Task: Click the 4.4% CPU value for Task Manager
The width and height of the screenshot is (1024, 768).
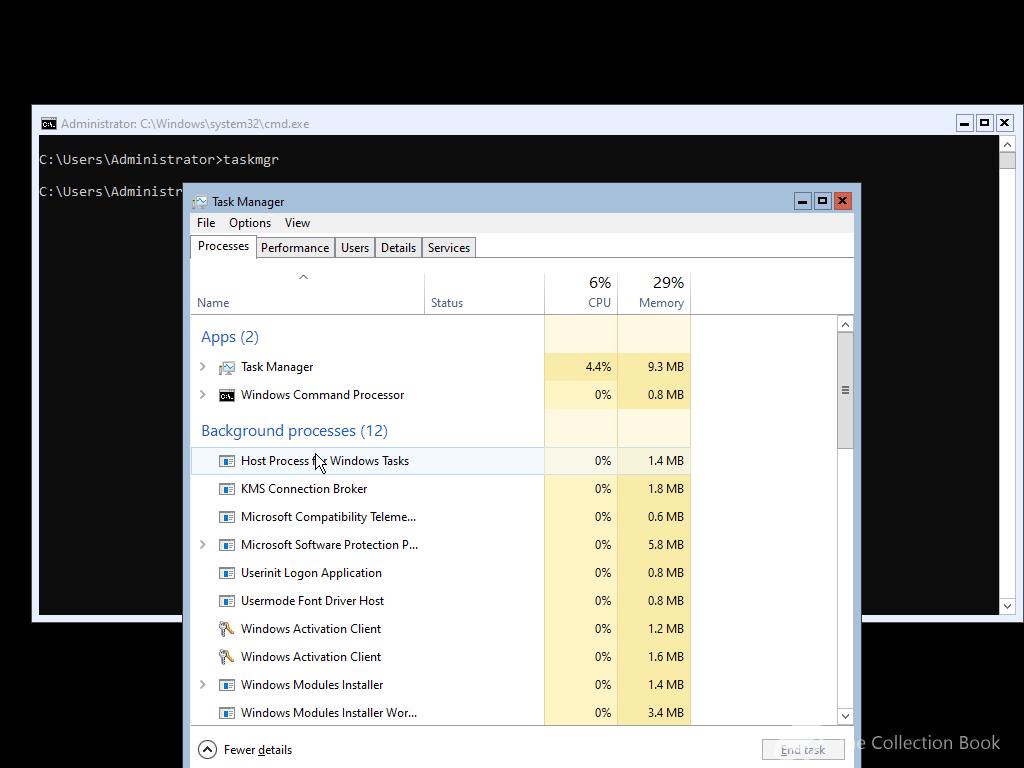Action: pos(598,367)
